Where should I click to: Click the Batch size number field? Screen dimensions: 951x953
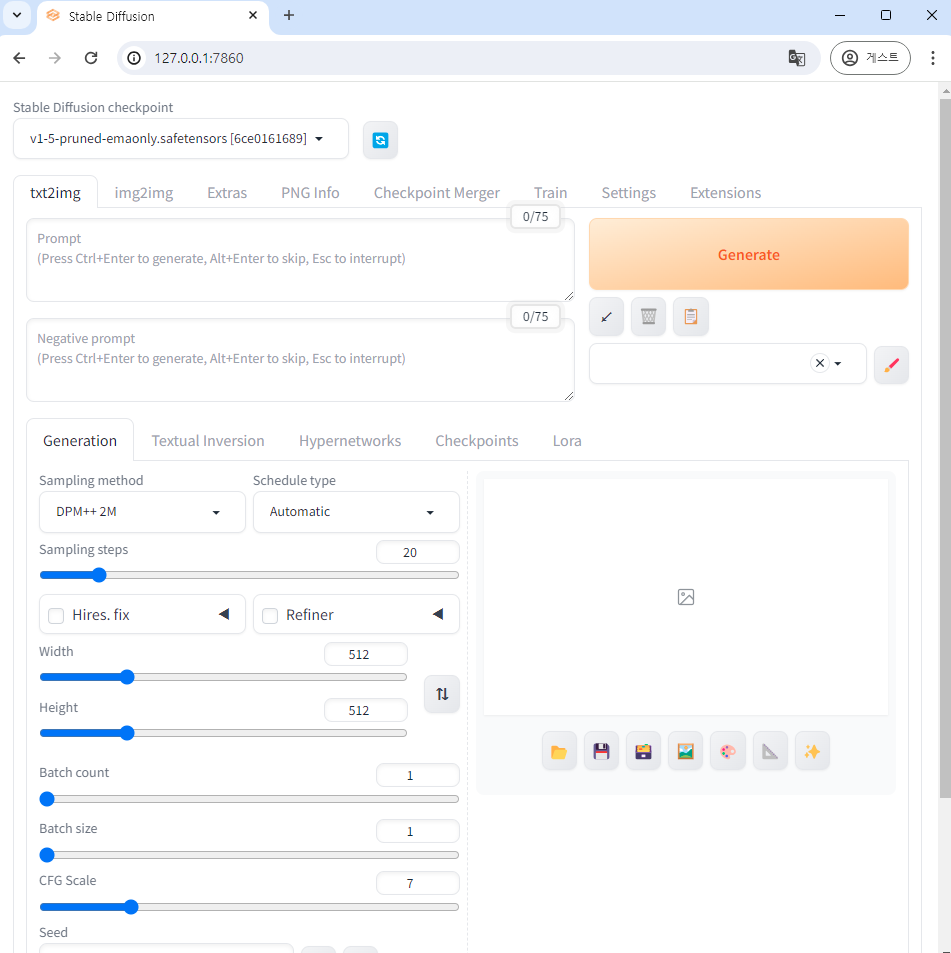pyautogui.click(x=417, y=831)
